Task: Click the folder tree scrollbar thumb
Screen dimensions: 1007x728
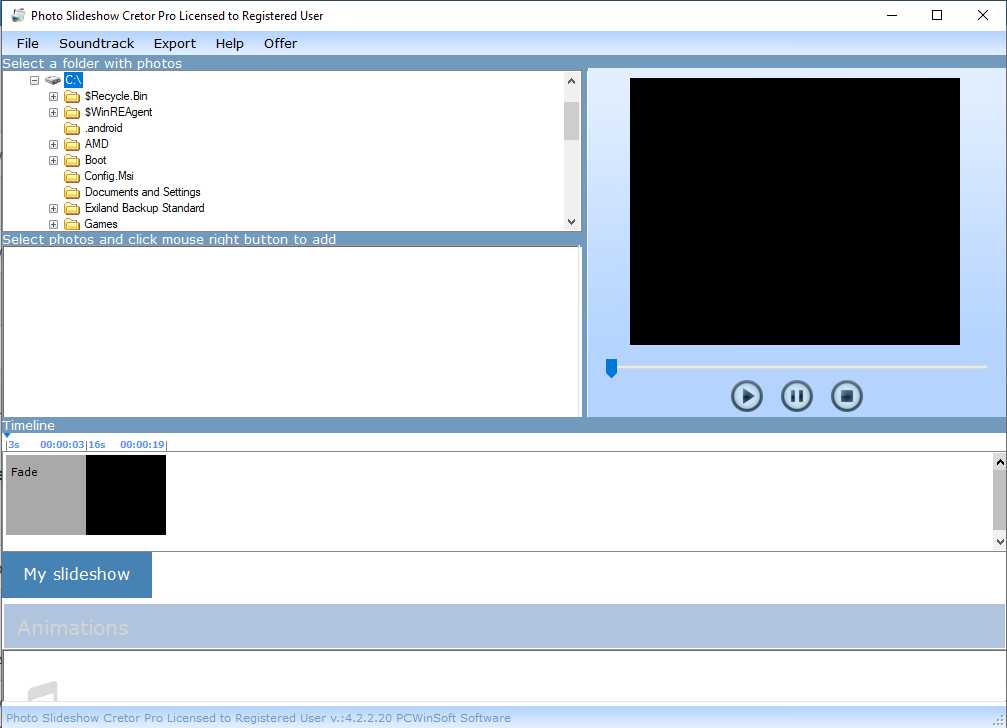Action: coord(572,121)
